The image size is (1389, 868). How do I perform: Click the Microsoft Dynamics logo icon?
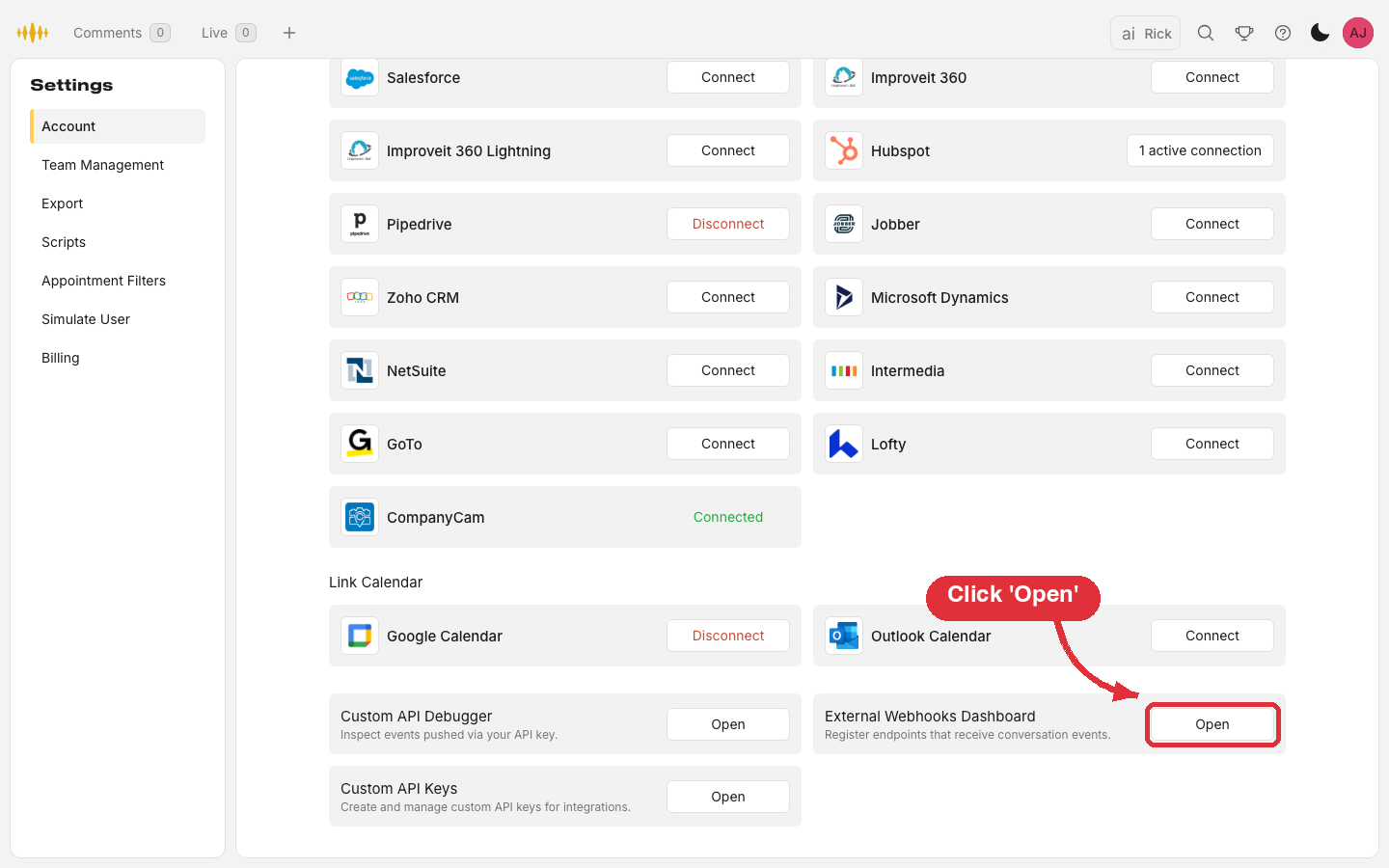[844, 297]
